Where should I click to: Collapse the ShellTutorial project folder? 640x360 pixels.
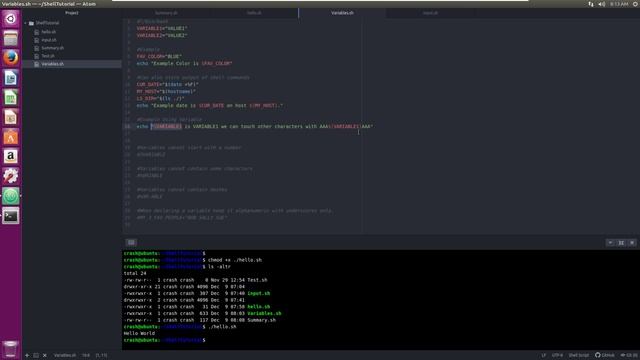pyautogui.click(x=26, y=23)
